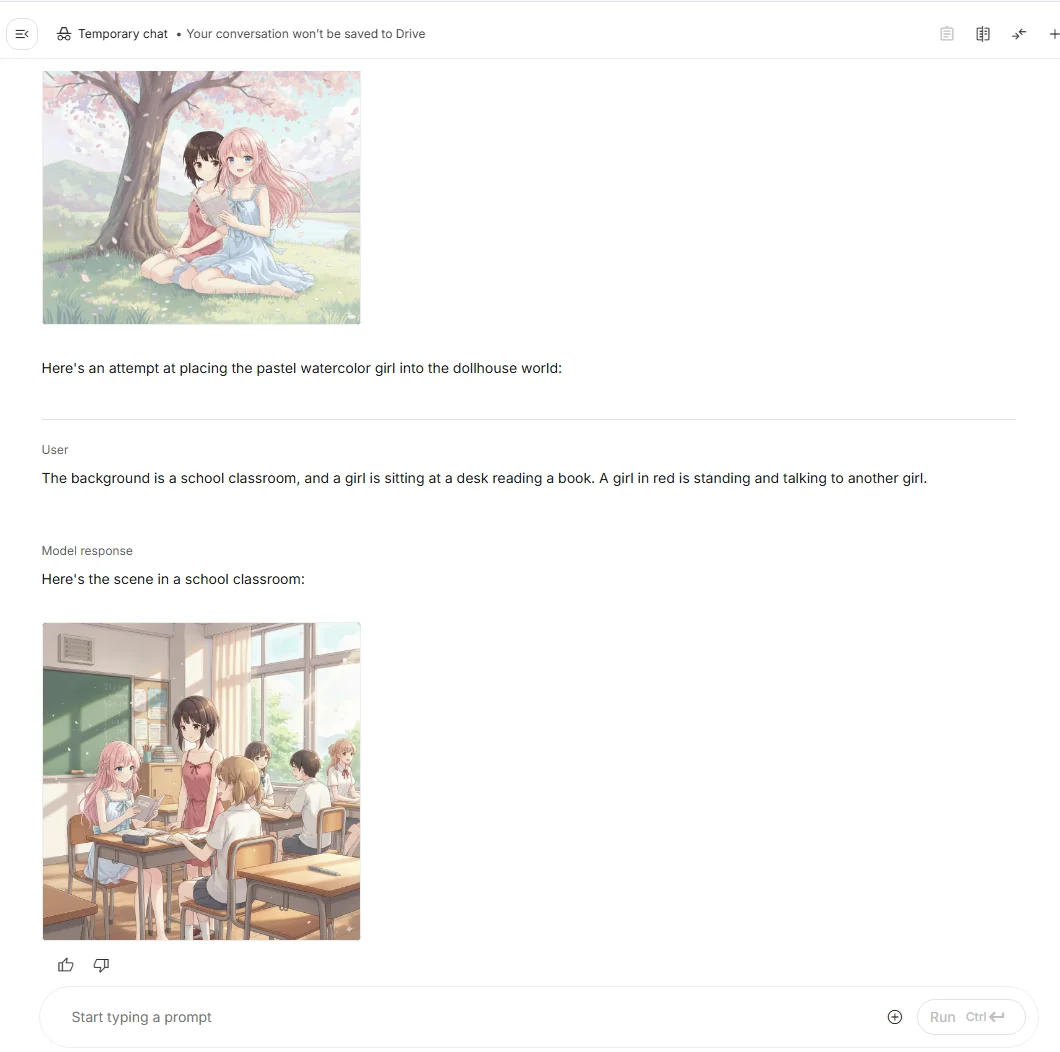Image resolution: width=1060 pixels, height=1052 pixels.
Task: Click "Here's the scene in a school classroom" text
Action: coord(173,579)
